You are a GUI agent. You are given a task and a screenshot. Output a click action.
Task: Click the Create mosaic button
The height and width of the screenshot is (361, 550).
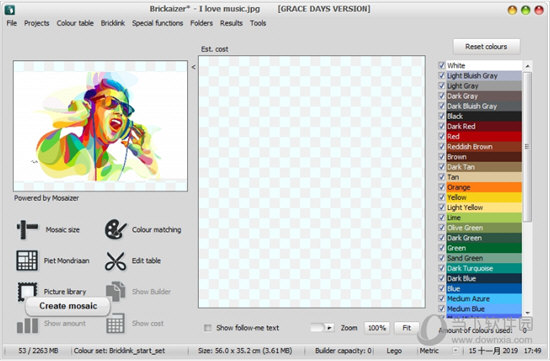tap(68, 306)
